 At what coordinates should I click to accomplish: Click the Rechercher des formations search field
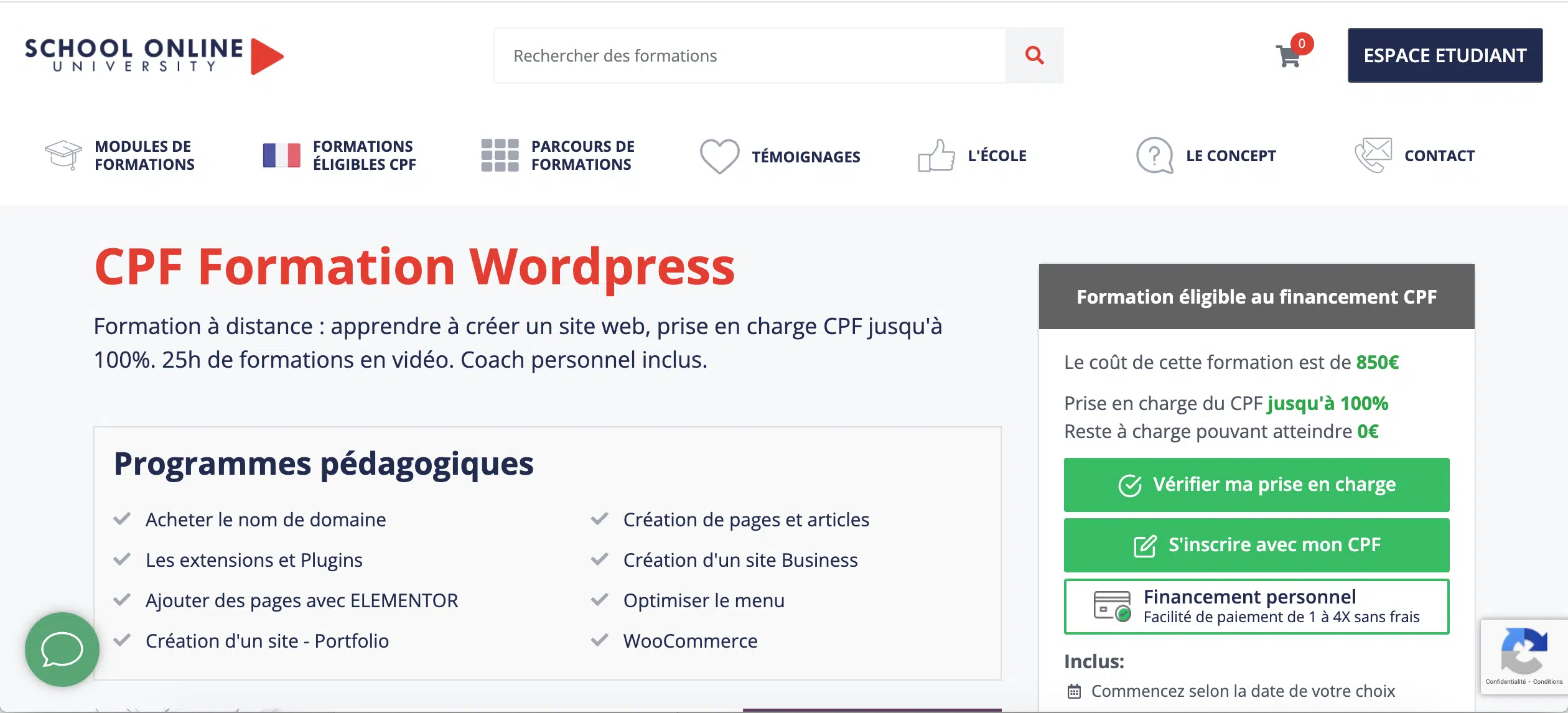(x=749, y=55)
